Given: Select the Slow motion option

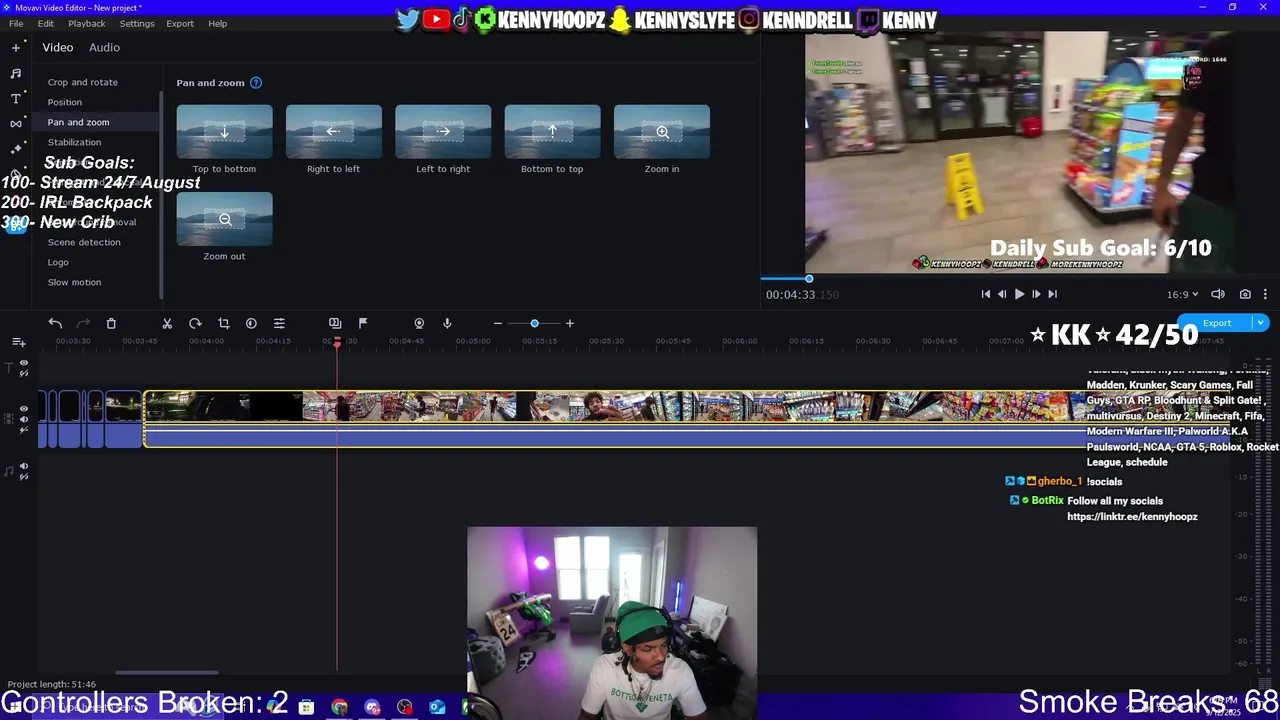Looking at the screenshot, I should (x=74, y=282).
